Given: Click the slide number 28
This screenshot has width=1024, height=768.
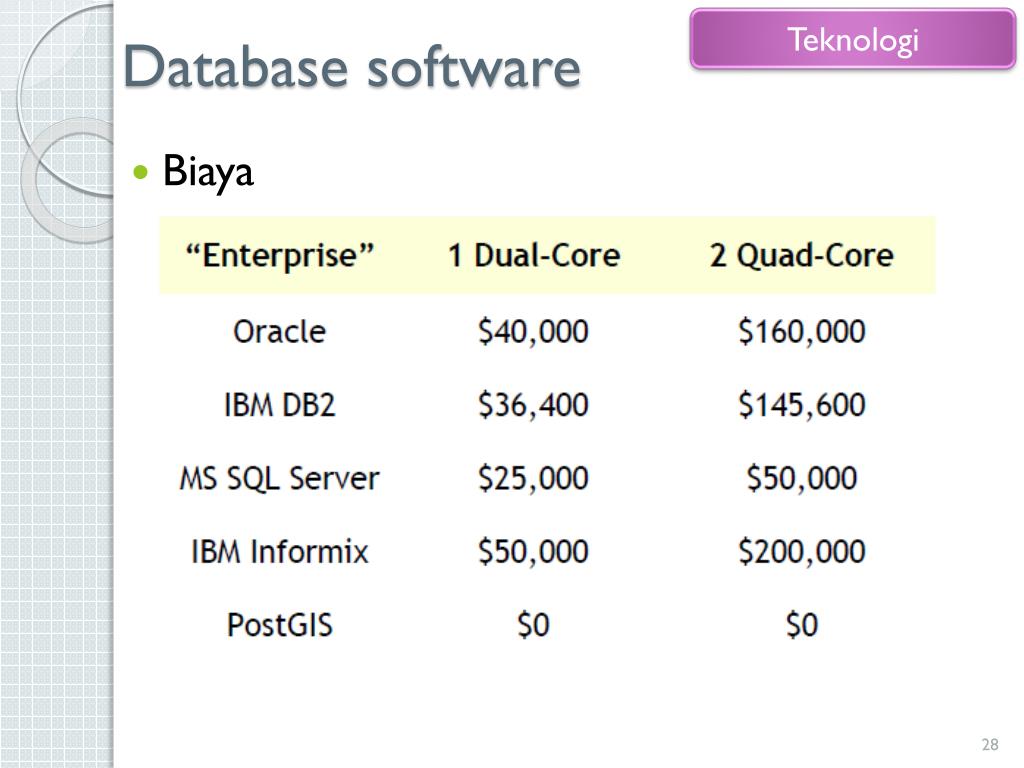Looking at the screenshot, I should click(x=990, y=744).
